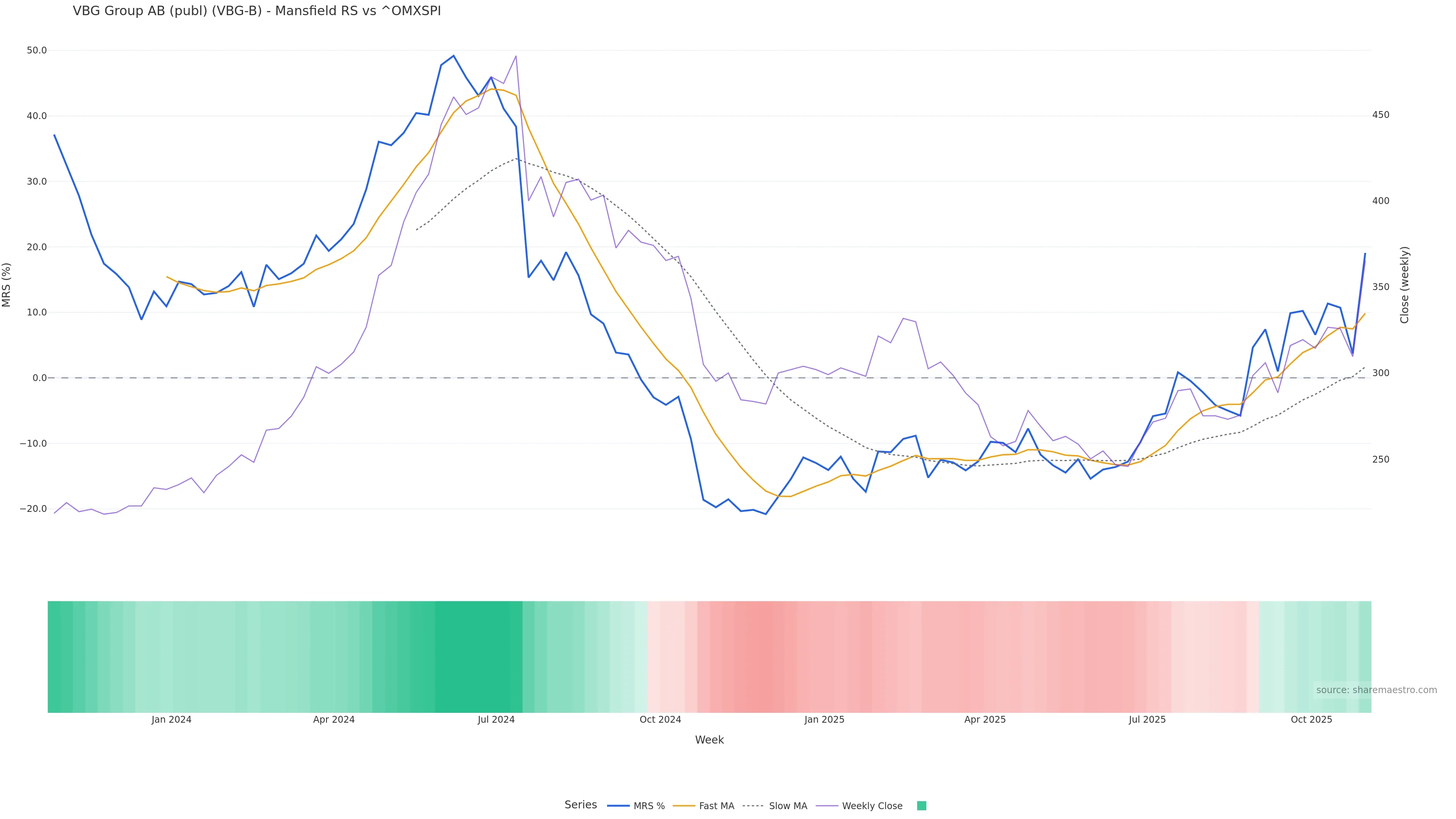Viewport: 1456px width, 819px height.
Task: Click the 450 tick on the right axis
Action: 1380,115
